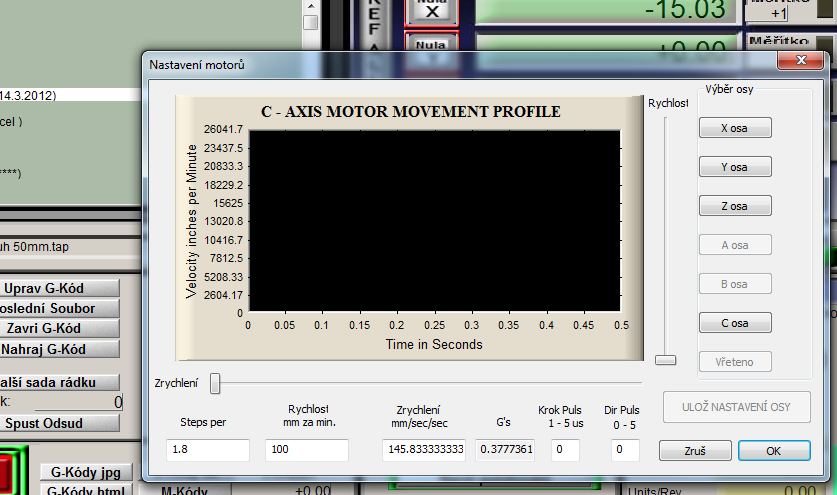
Task: Click the Spust Odsud button
Action: 58,423
